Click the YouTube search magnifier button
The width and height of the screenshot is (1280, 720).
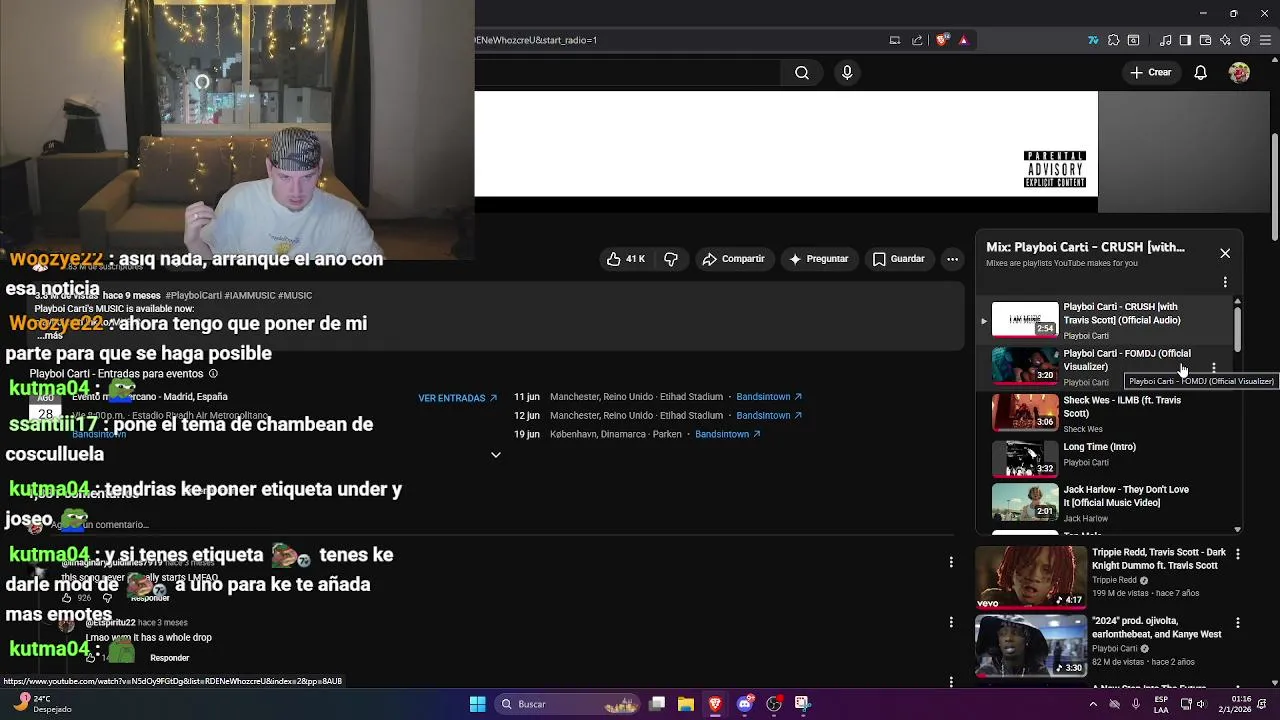click(x=802, y=72)
